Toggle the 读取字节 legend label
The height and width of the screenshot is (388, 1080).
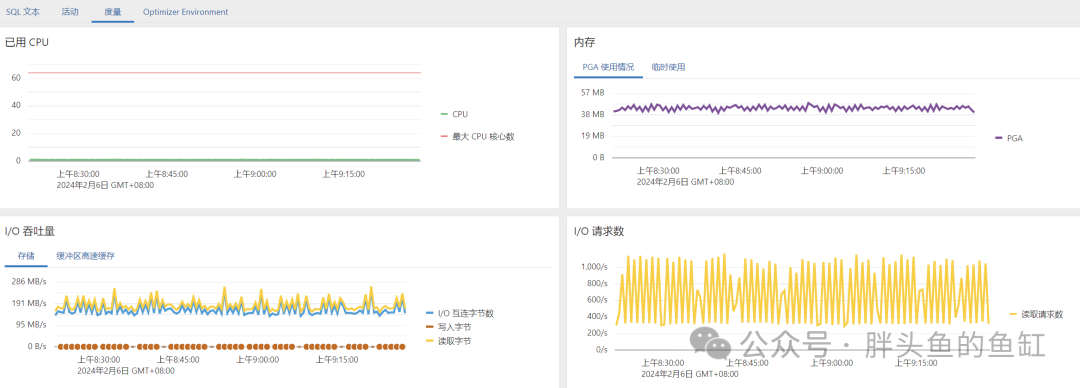[455, 341]
